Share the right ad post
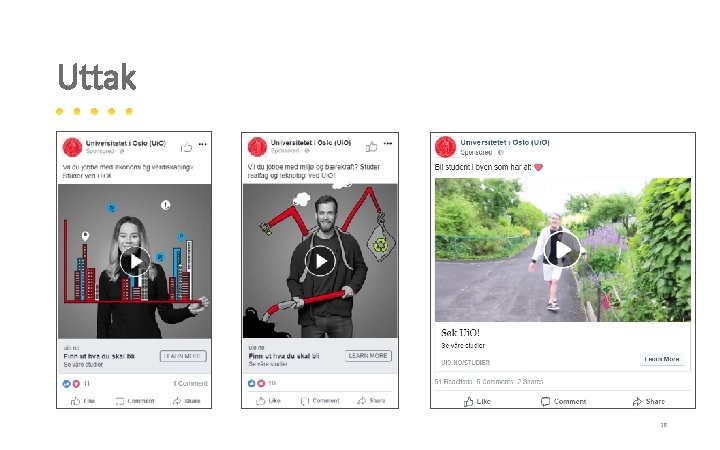 coord(648,401)
